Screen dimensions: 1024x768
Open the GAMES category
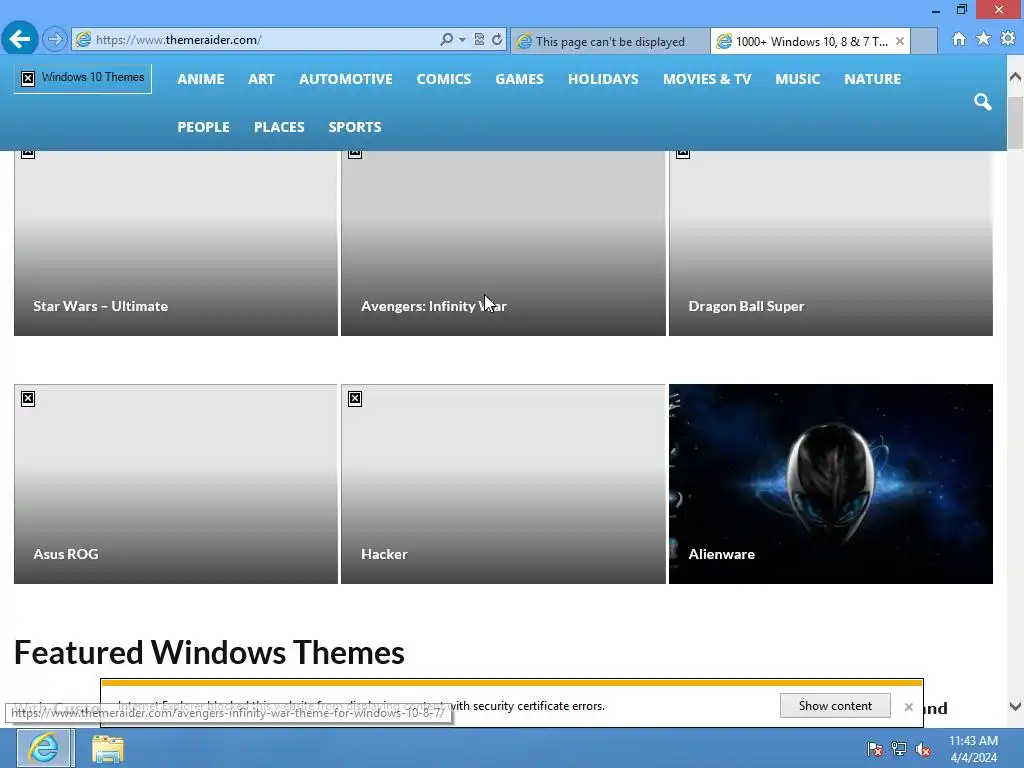[519, 79]
